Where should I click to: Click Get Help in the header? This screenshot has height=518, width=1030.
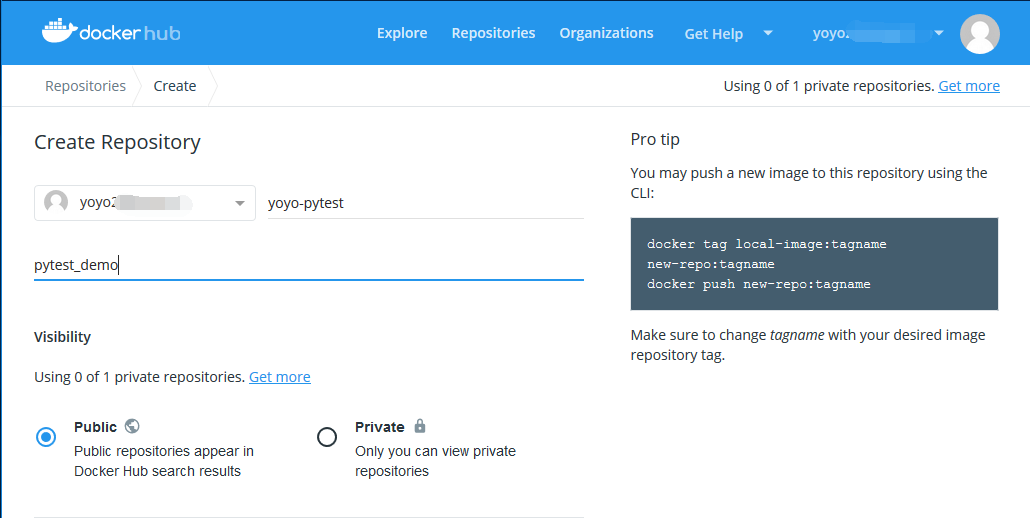point(713,33)
